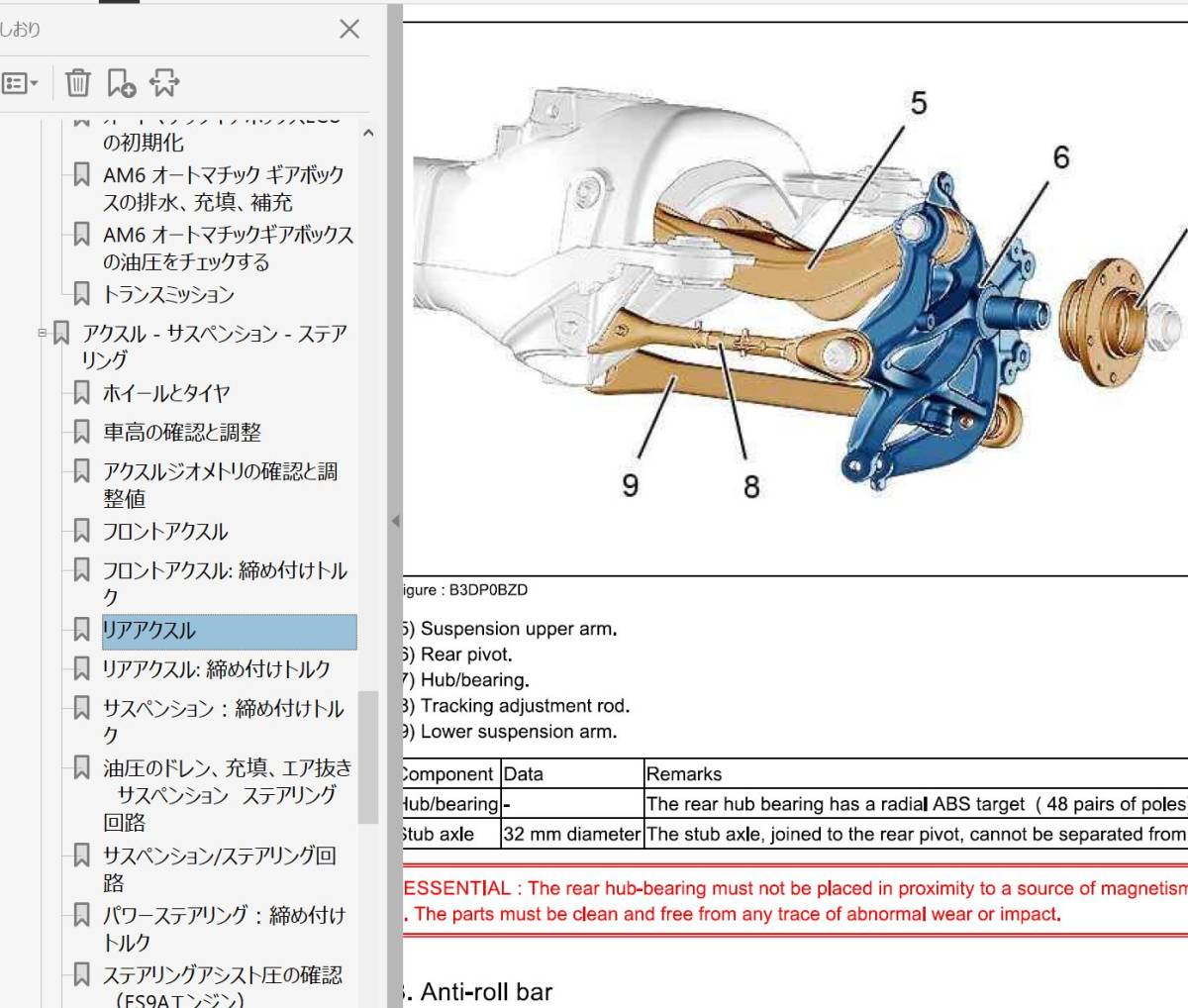Open bookmark 油圧のドレン、充填、エア抜き サスペンション ステアリング回路
The height and width of the screenshot is (1008, 1188).
tap(228, 795)
